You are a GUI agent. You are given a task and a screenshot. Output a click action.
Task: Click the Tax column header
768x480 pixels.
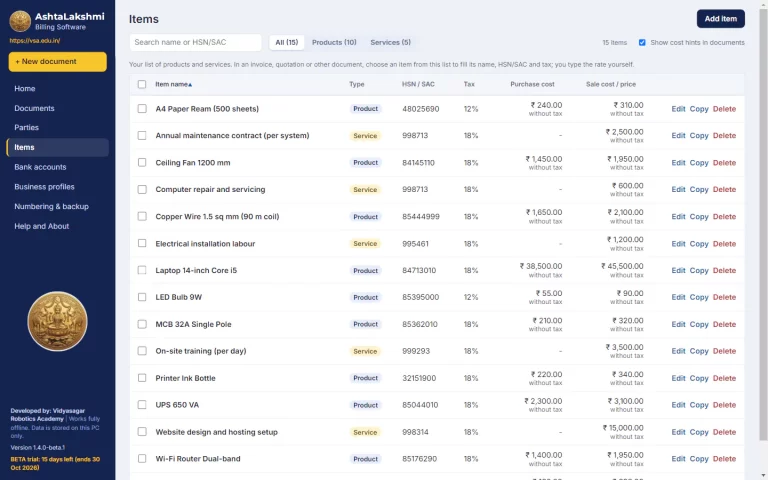pos(469,84)
